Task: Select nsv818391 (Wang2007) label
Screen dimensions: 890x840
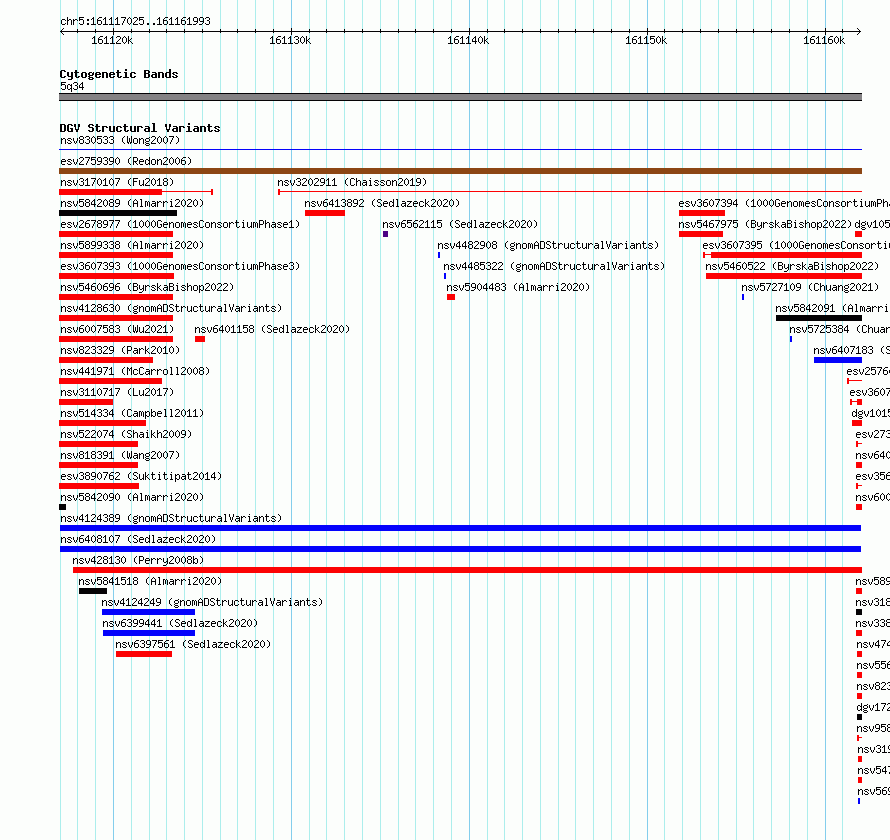Action: pyautogui.click(x=120, y=455)
